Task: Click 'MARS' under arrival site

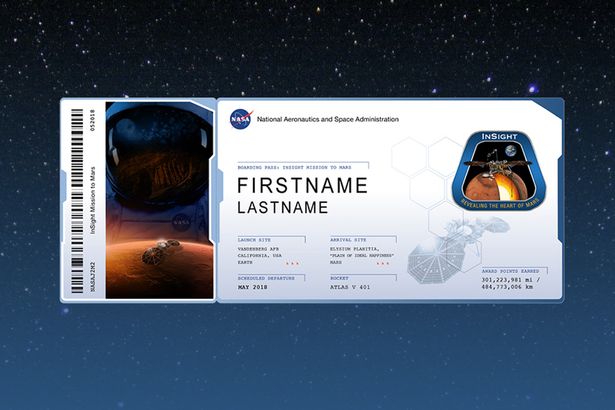Action: click(336, 262)
